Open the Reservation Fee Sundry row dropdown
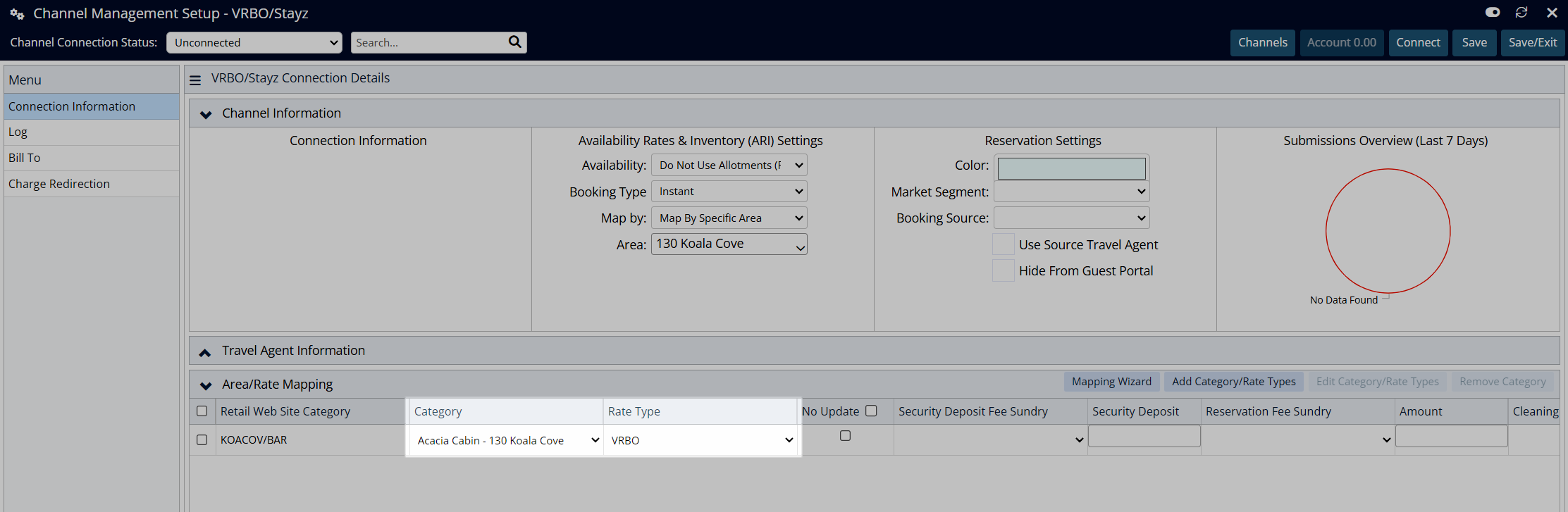 coord(1297,440)
